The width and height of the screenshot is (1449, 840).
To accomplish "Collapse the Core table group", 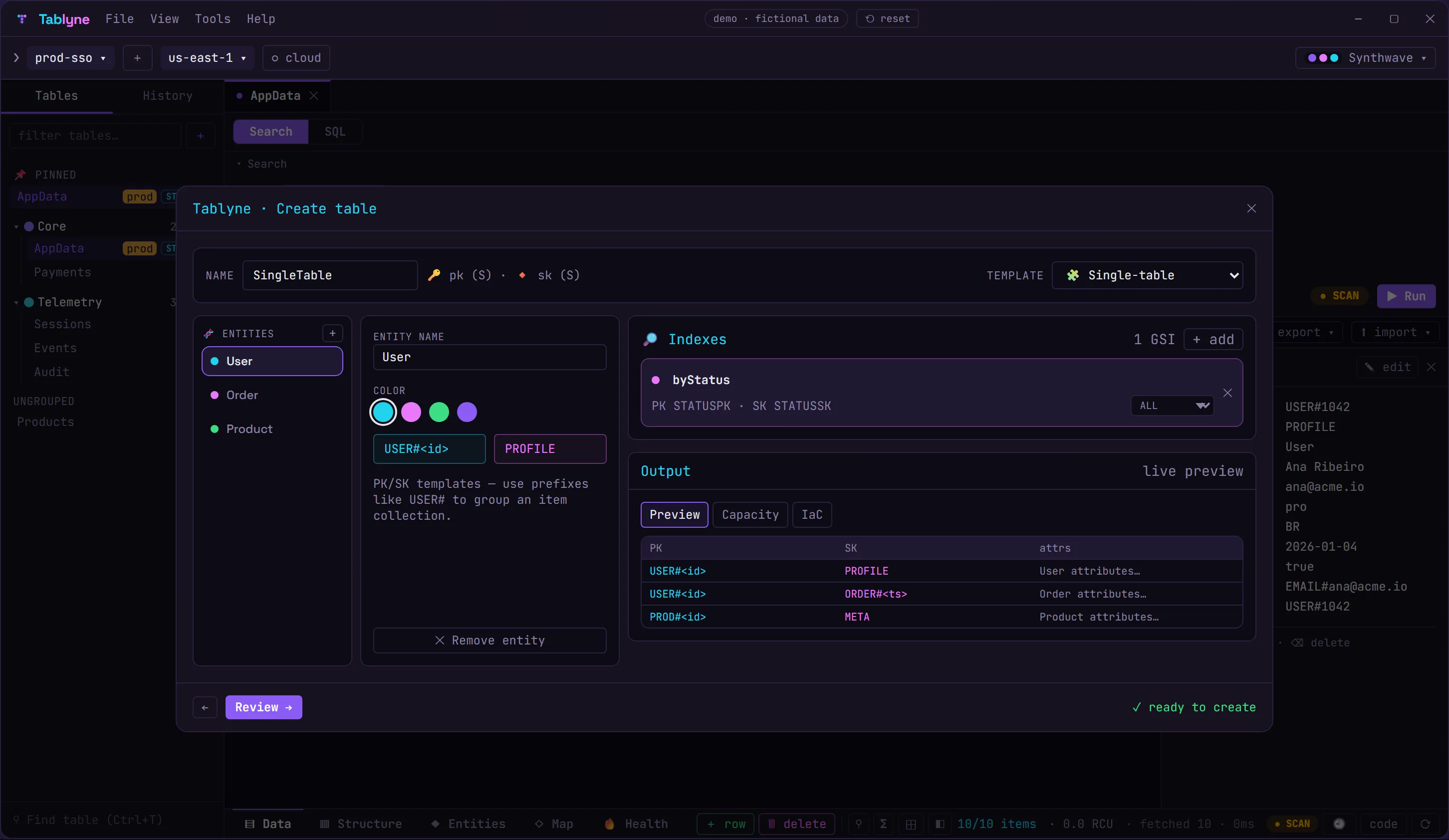I will (16, 226).
